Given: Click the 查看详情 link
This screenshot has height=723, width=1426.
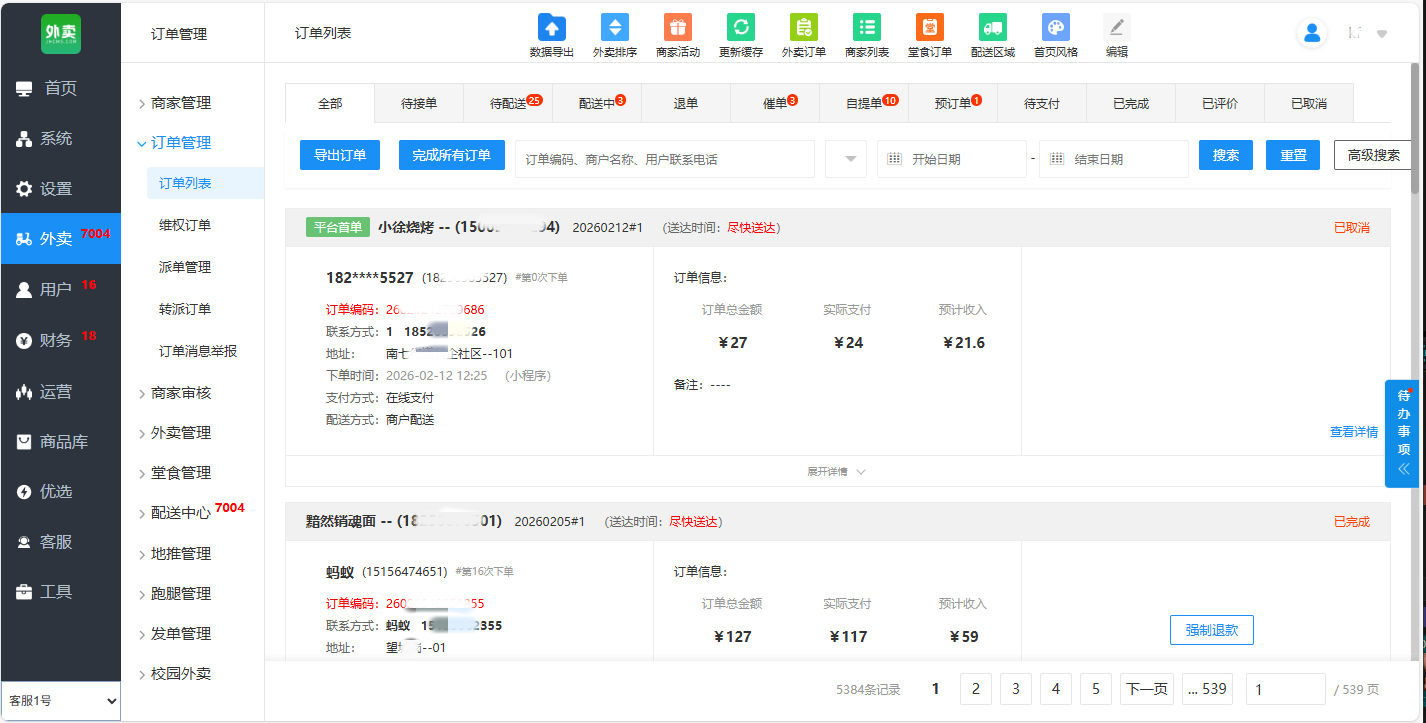Looking at the screenshot, I should (x=1353, y=432).
